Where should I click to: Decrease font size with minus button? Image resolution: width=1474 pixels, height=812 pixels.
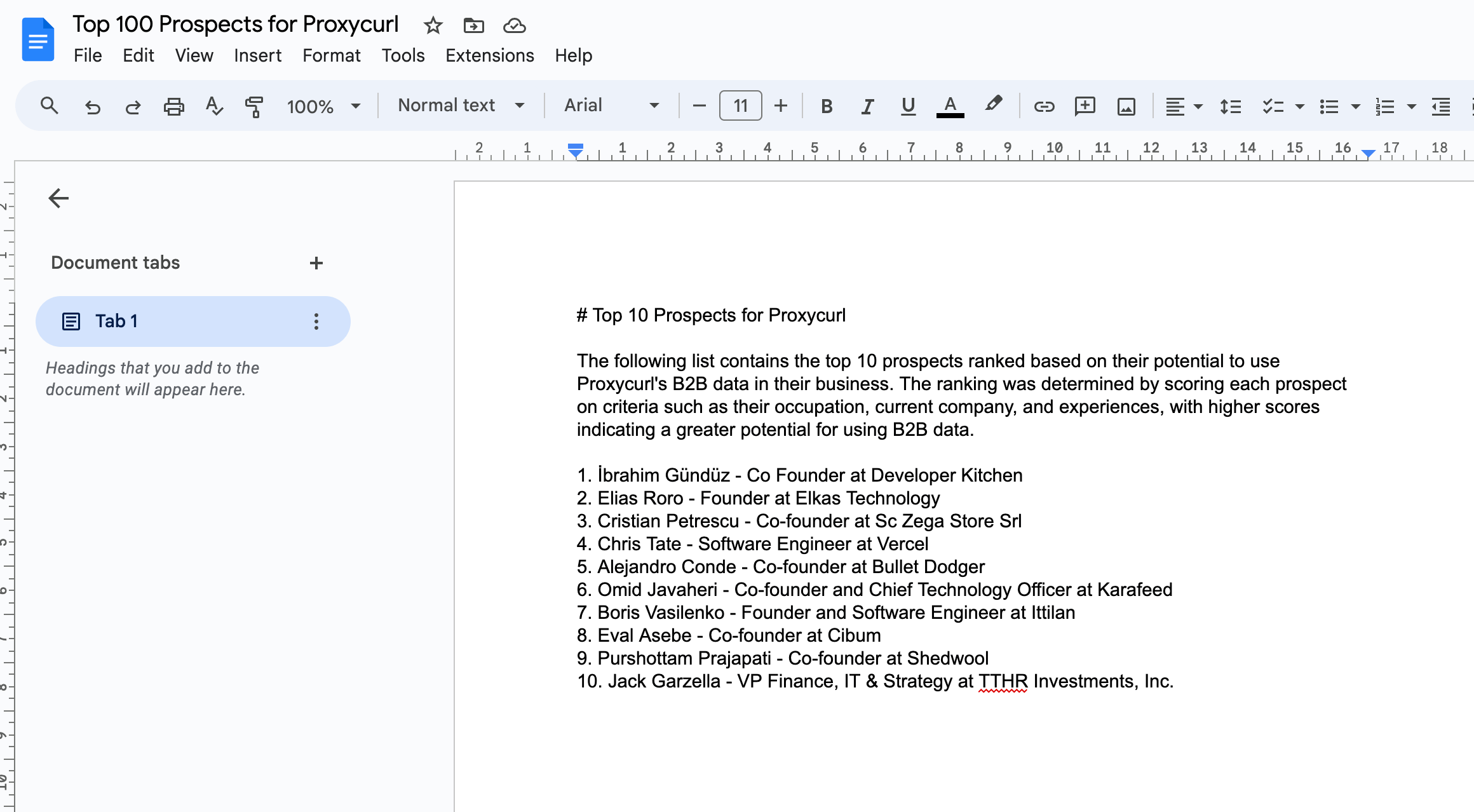tap(700, 106)
